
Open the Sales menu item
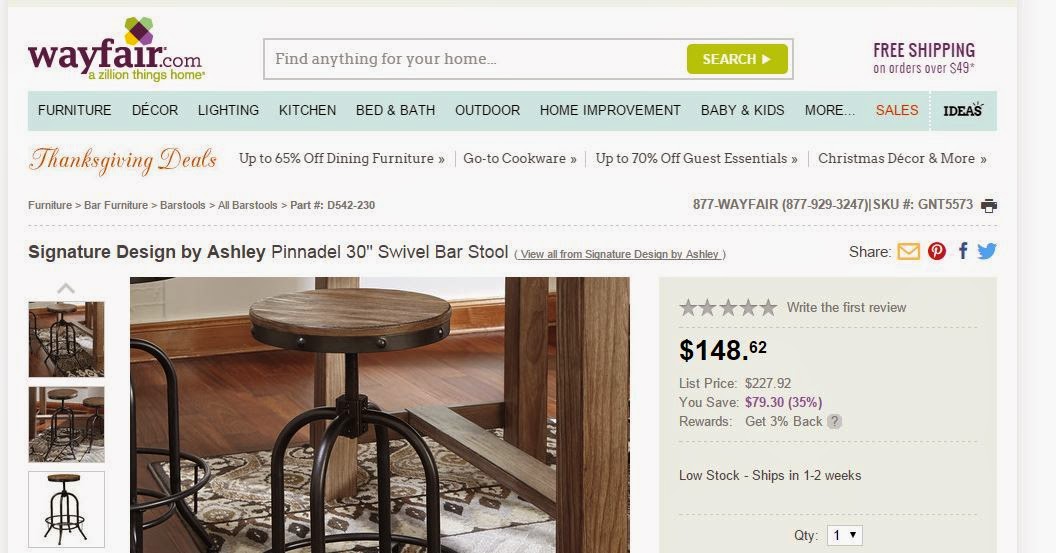(x=897, y=110)
